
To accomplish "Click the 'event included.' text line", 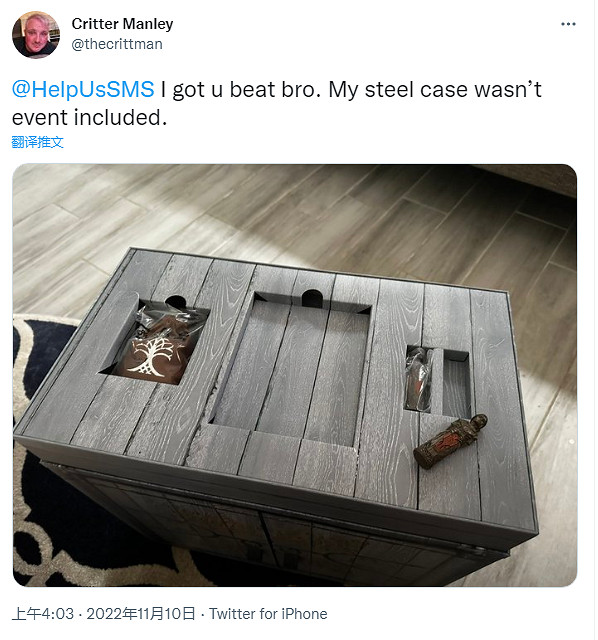I will point(89,118).
